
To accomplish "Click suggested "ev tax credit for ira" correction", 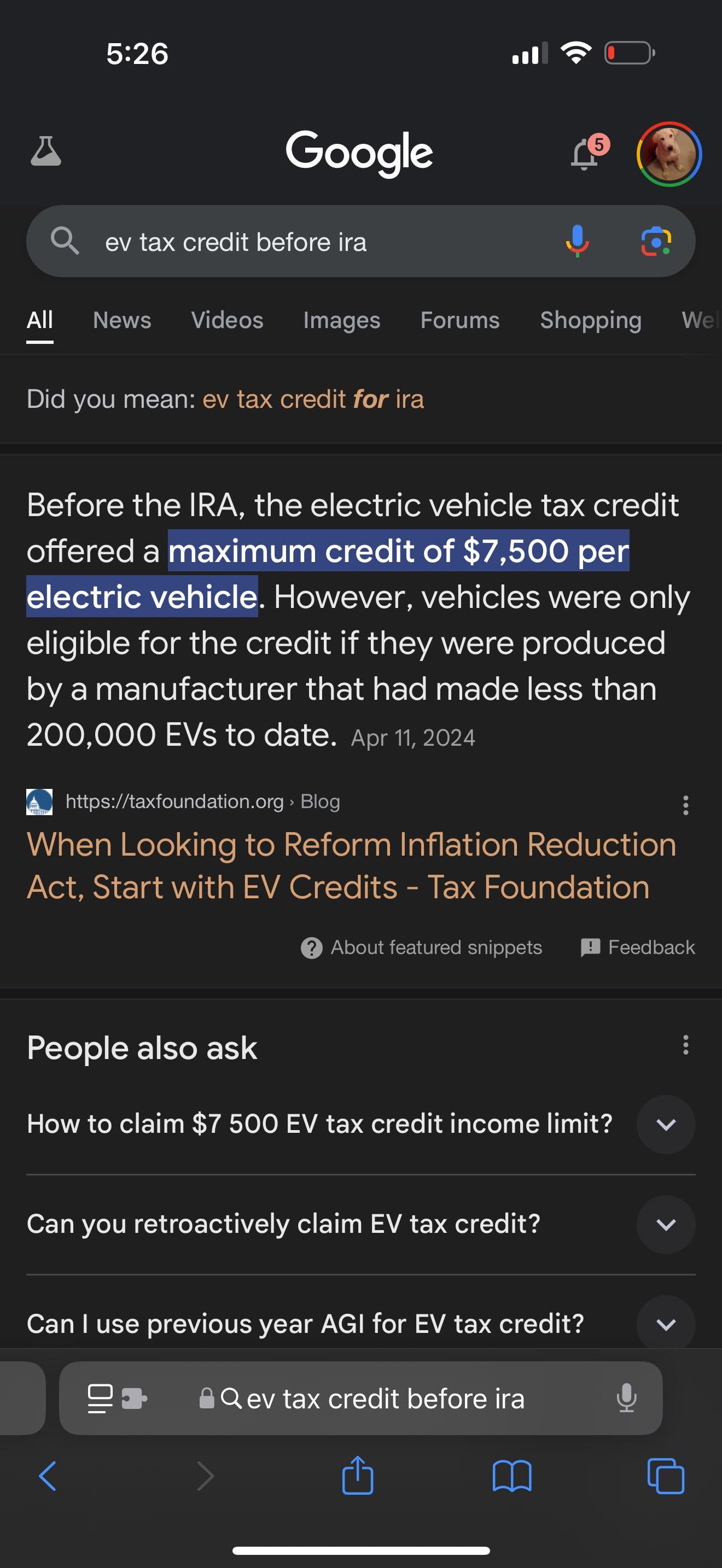I will pos(313,399).
